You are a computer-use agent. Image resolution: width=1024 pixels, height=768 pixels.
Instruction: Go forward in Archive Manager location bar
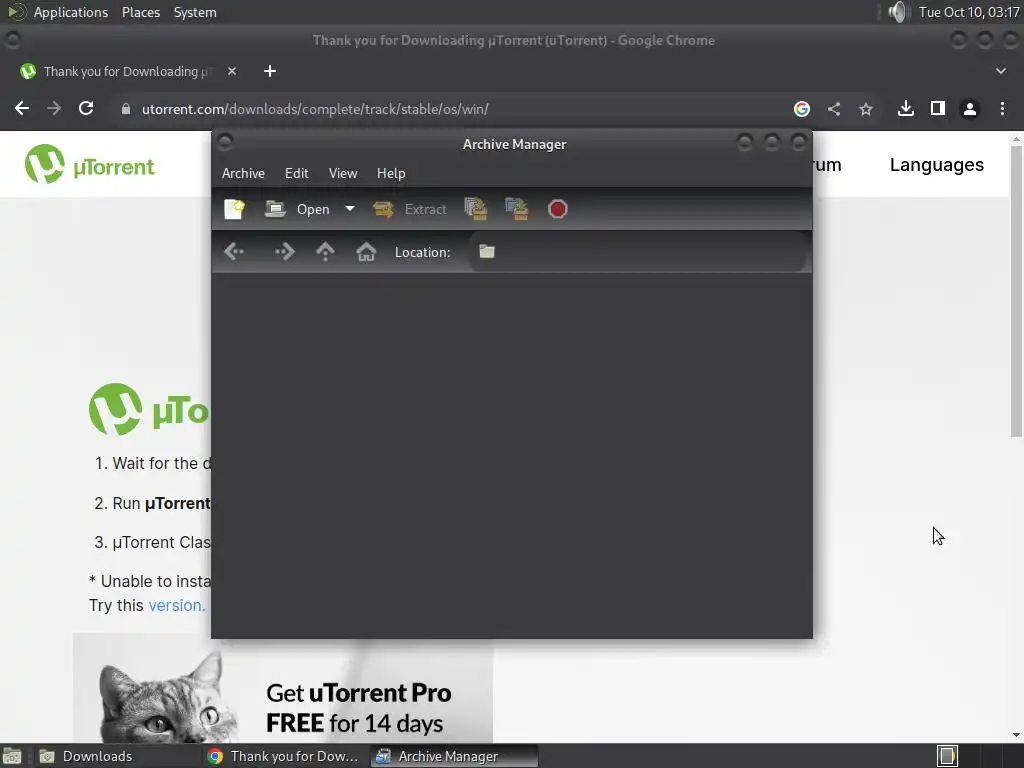[x=284, y=251]
